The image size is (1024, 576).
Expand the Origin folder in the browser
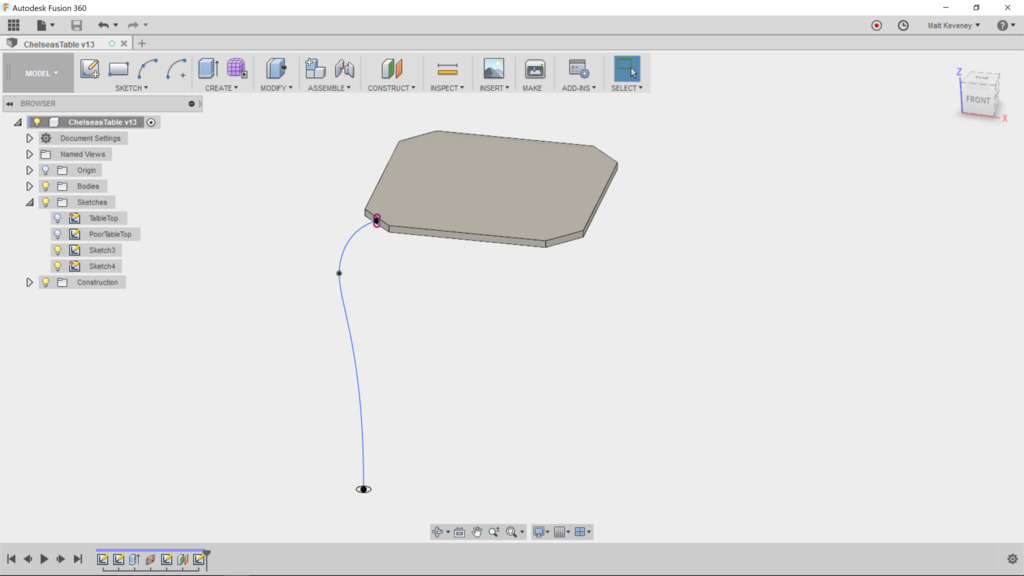28,170
